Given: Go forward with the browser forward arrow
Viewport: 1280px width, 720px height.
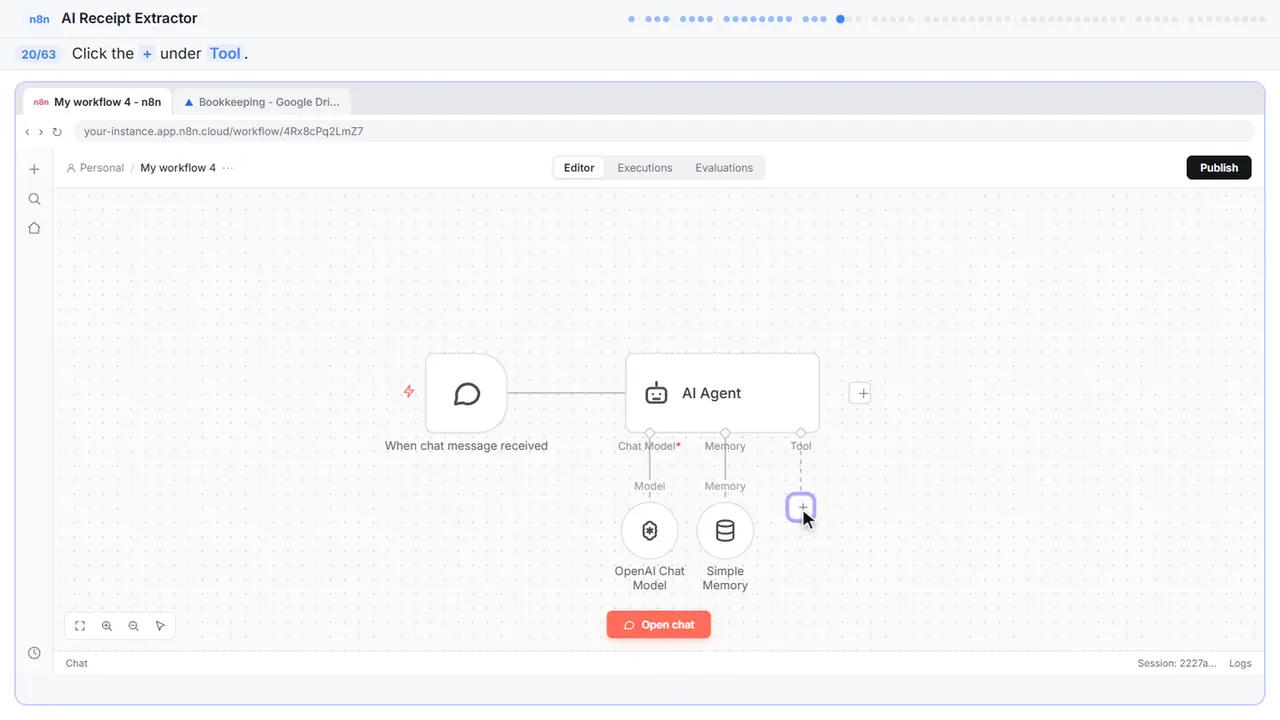Looking at the screenshot, I should tap(41, 132).
